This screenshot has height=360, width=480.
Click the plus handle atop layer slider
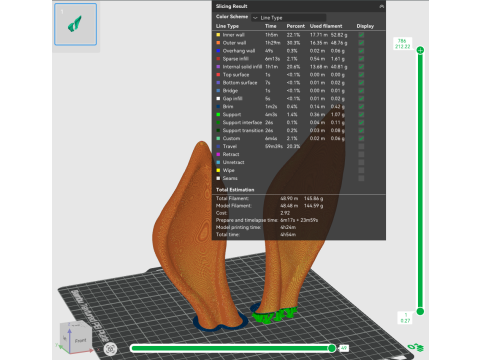click(420, 50)
